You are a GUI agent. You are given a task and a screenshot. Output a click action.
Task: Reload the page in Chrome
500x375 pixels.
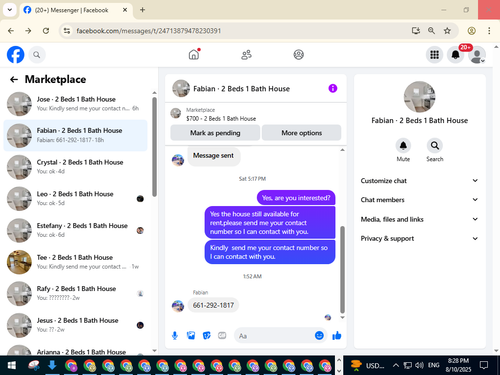click(x=46, y=31)
